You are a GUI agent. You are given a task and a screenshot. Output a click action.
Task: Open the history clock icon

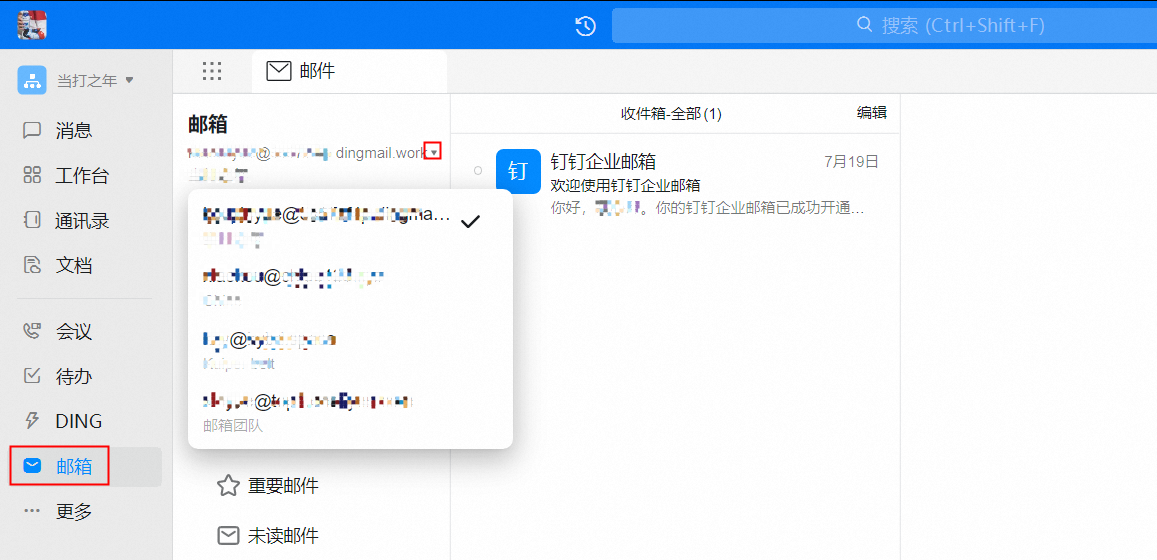point(585,26)
